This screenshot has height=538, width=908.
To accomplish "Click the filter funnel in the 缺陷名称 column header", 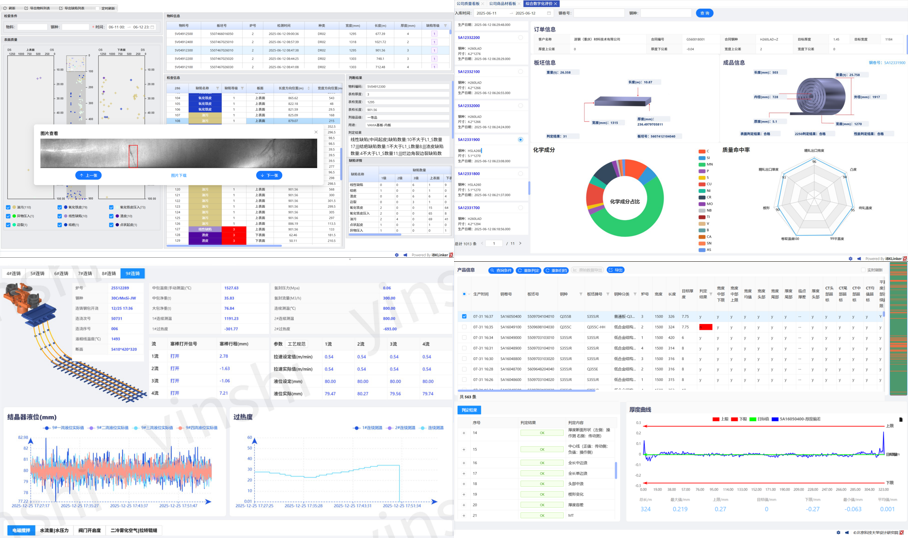I will [217, 89].
